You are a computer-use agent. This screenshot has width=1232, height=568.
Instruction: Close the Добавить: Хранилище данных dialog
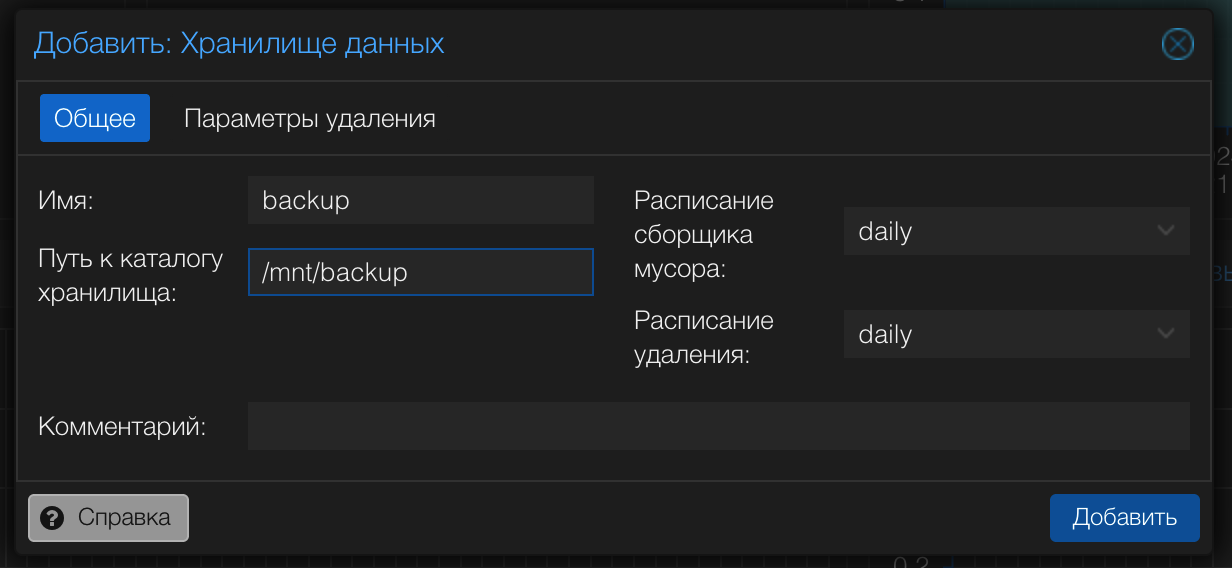(x=1177, y=45)
